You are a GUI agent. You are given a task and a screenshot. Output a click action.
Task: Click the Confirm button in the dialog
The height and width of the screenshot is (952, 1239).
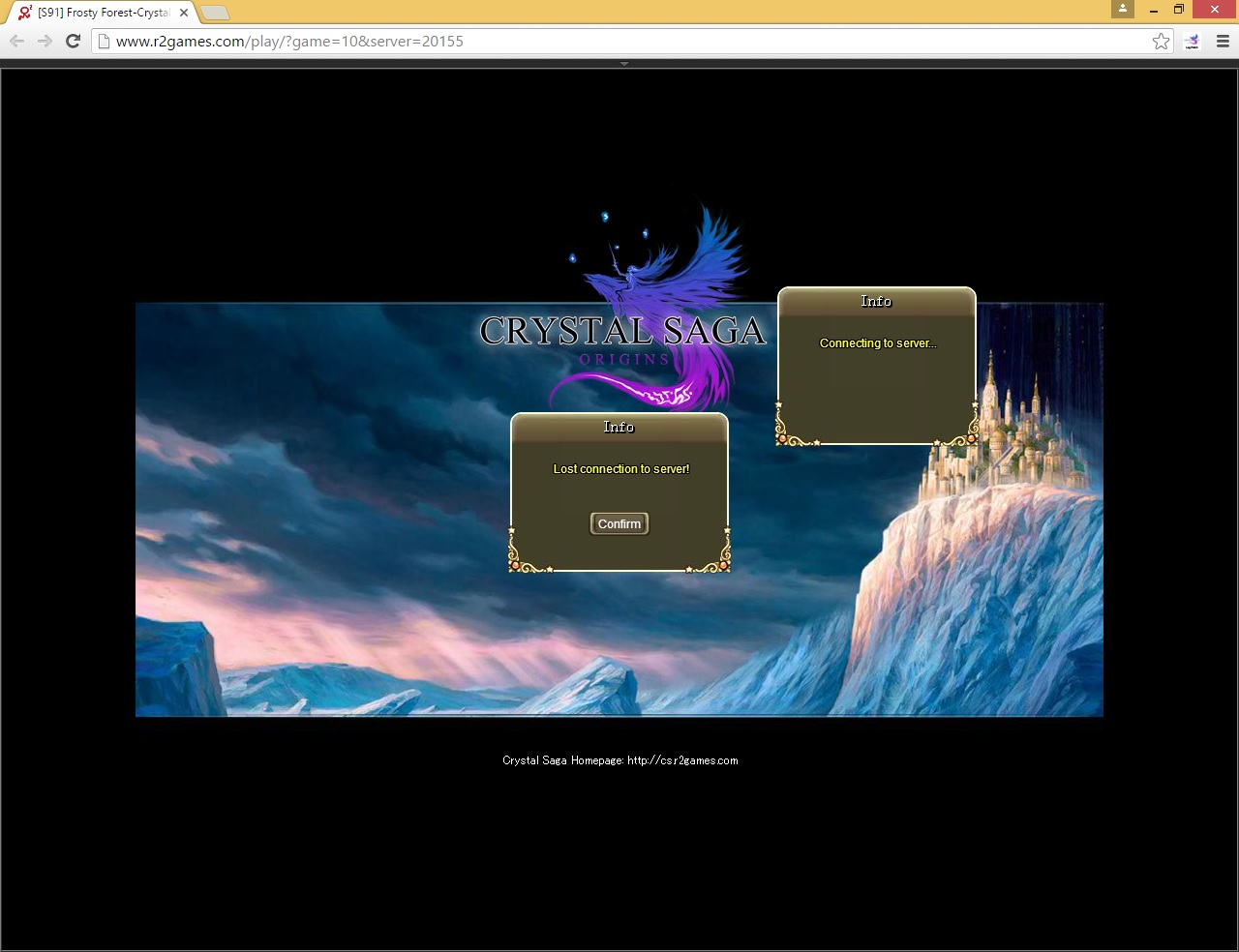pyautogui.click(x=619, y=523)
